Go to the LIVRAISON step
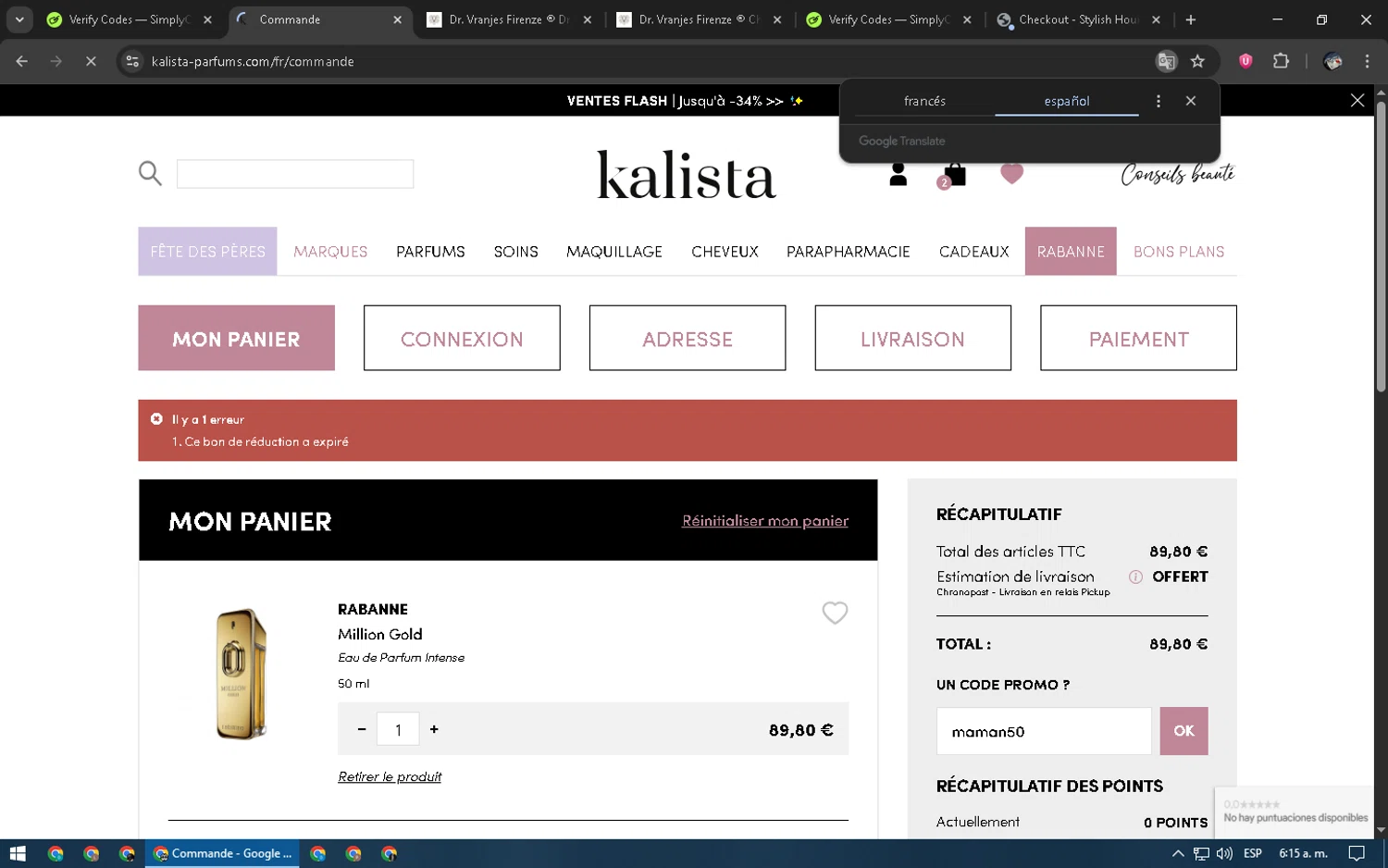1388x868 pixels. (x=912, y=338)
